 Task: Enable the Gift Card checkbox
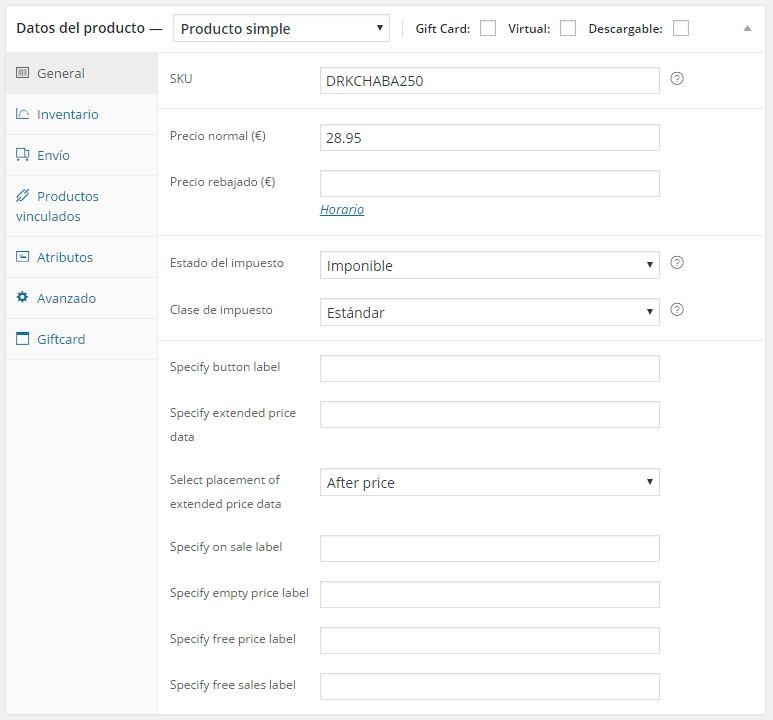pos(488,28)
